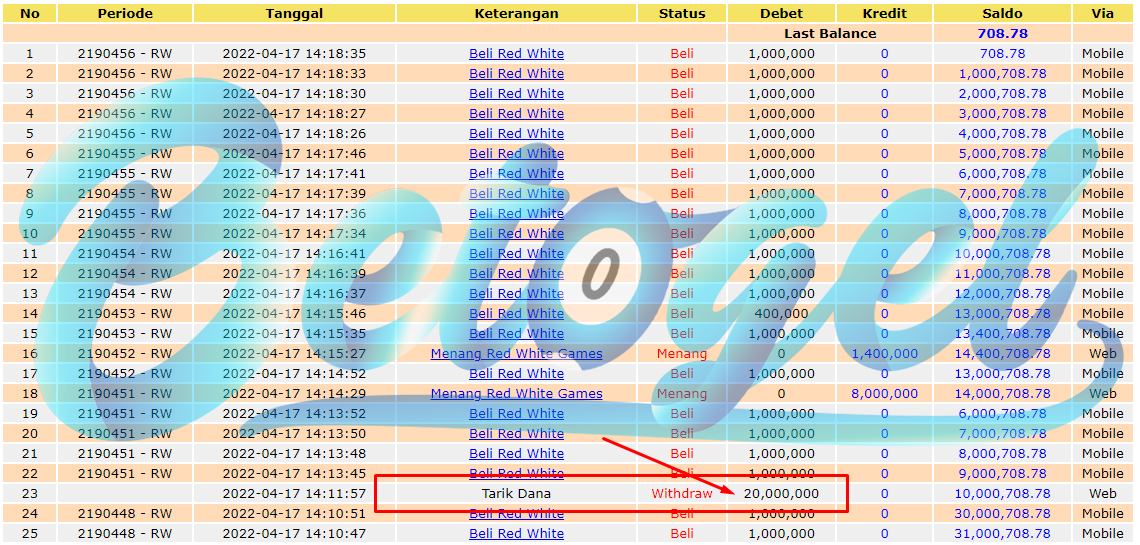Select the Tanggal column header
1140x545 pixels.
tap(294, 13)
